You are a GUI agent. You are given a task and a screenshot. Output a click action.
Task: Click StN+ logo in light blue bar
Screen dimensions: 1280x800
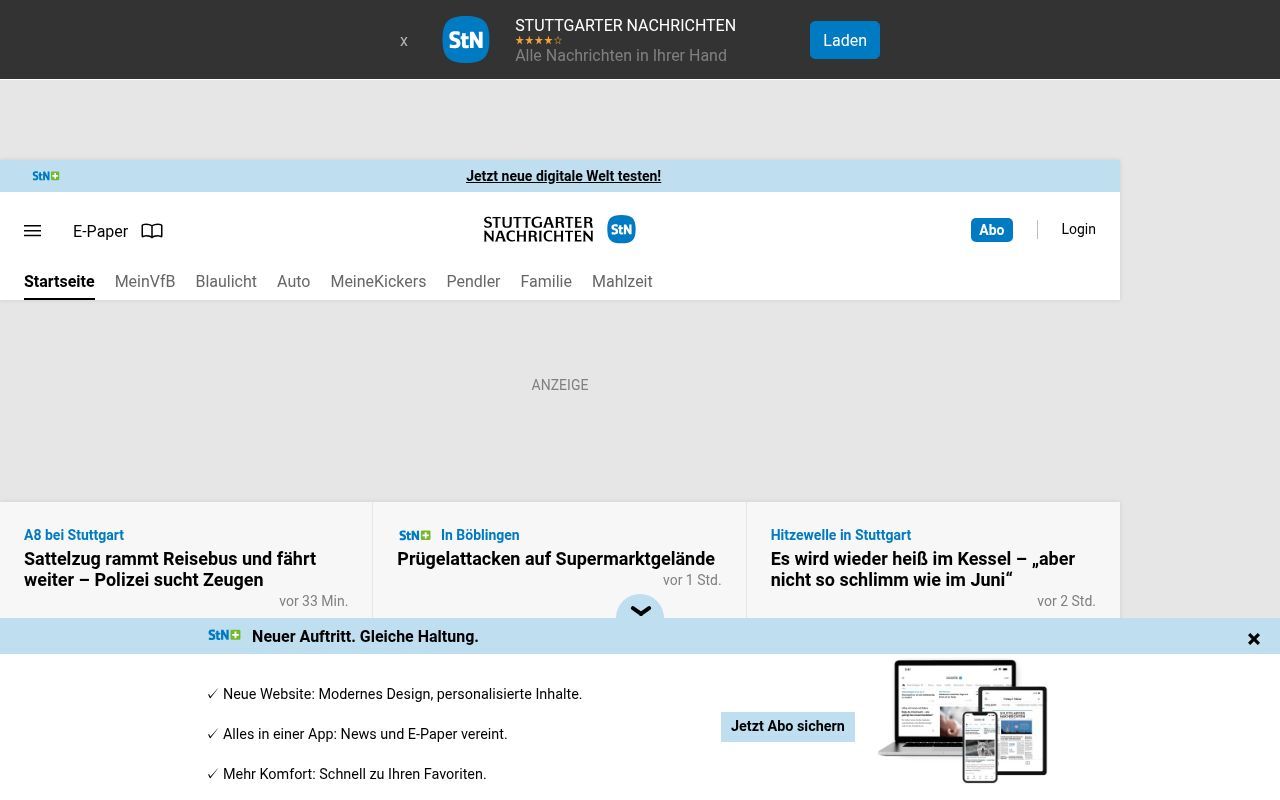(x=46, y=176)
